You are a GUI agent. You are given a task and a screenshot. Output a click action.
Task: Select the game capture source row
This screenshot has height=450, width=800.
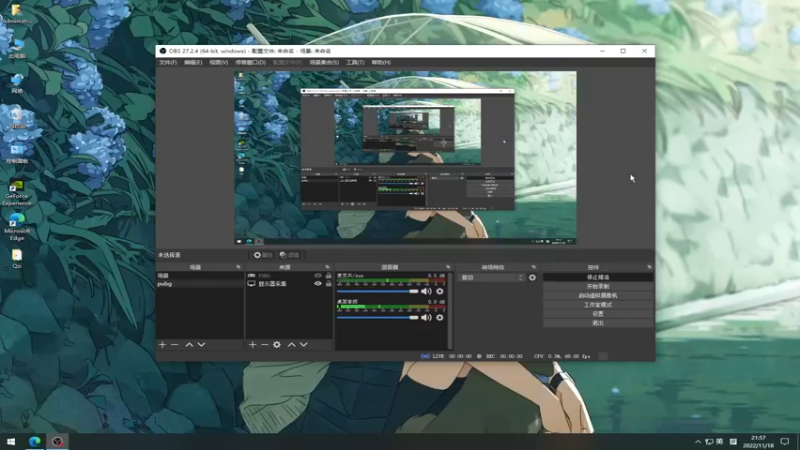289,276
